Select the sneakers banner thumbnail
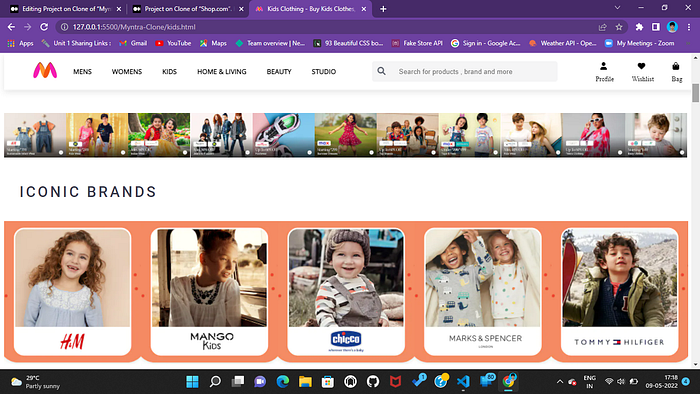 [283, 135]
